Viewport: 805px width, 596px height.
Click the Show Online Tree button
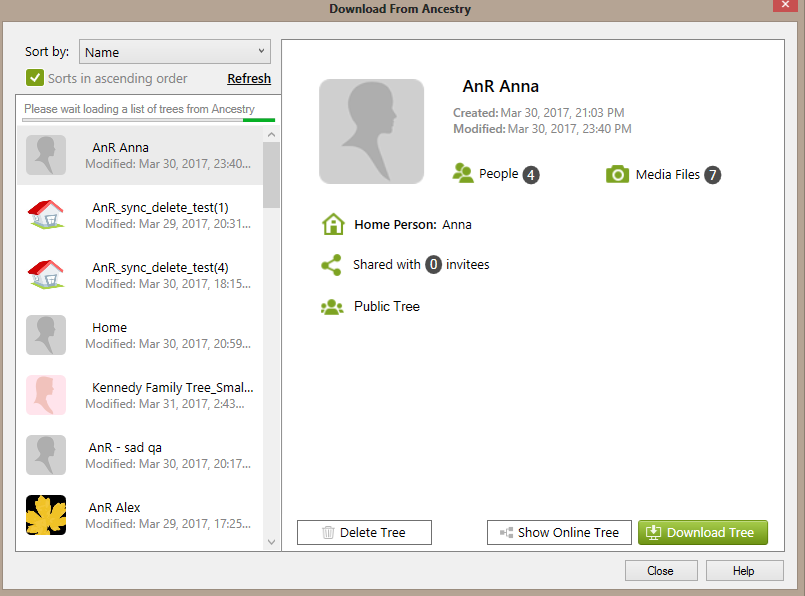(560, 532)
